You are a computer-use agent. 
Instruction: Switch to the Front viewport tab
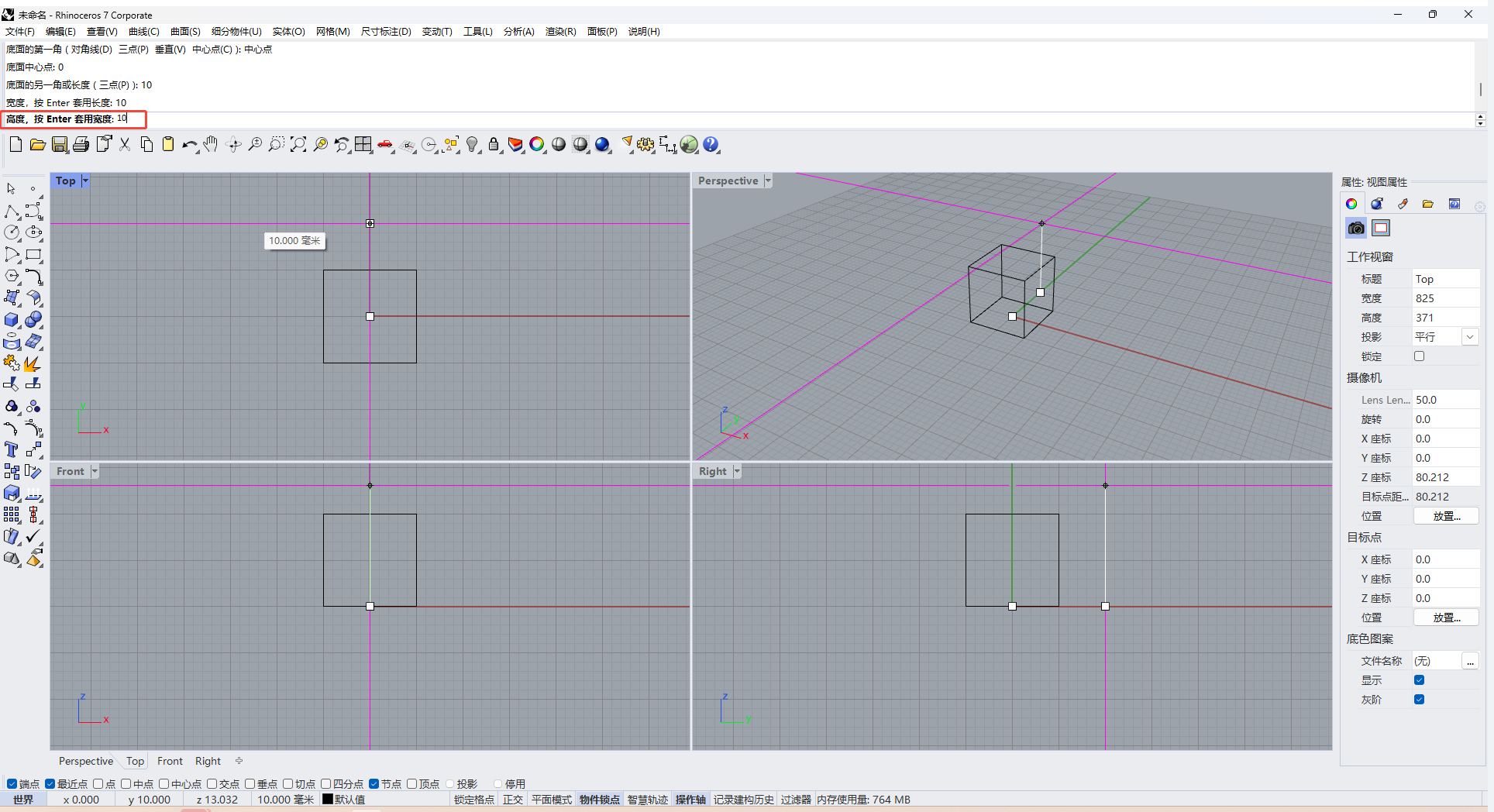pos(170,761)
